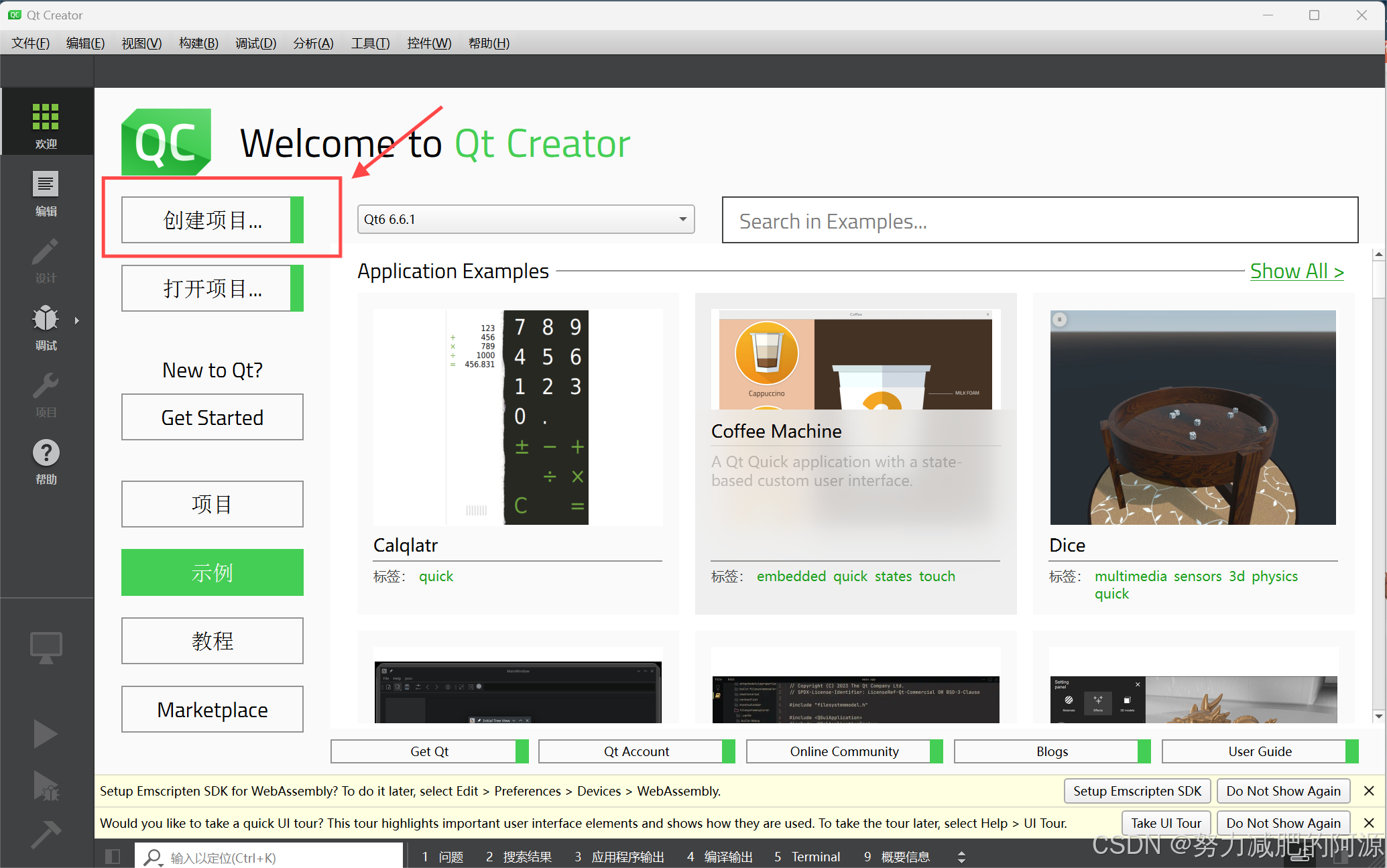Build project with the hammer icon

46,835
